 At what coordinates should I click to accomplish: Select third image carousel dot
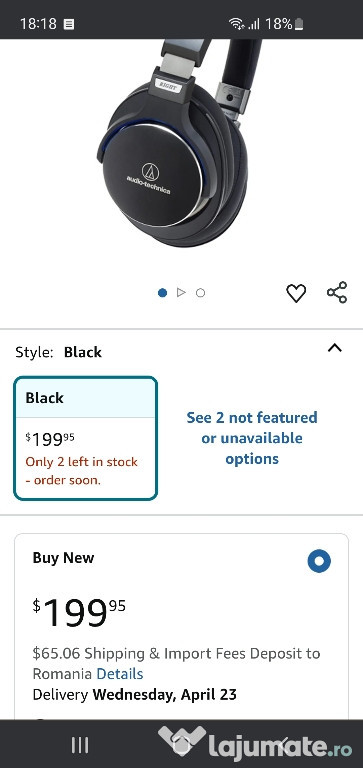point(200,293)
